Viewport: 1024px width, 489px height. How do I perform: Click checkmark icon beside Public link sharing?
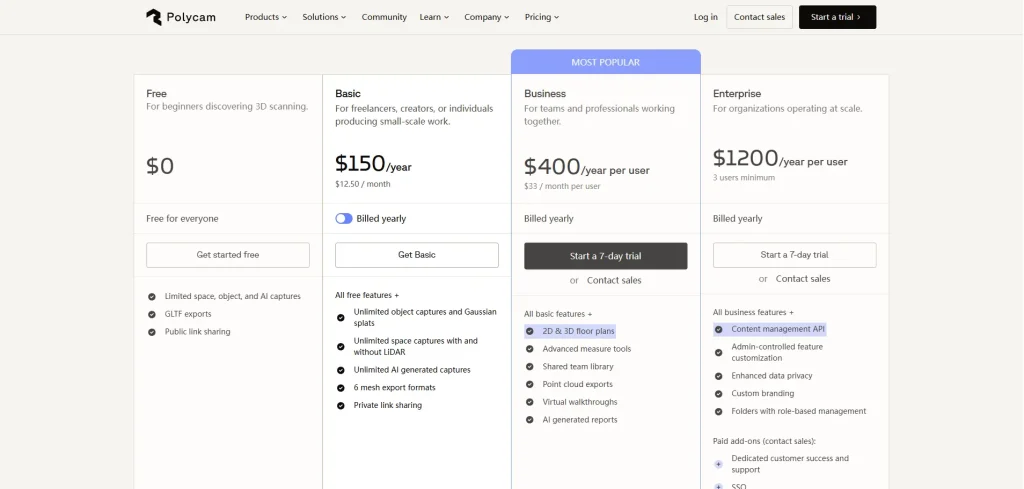(x=152, y=332)
